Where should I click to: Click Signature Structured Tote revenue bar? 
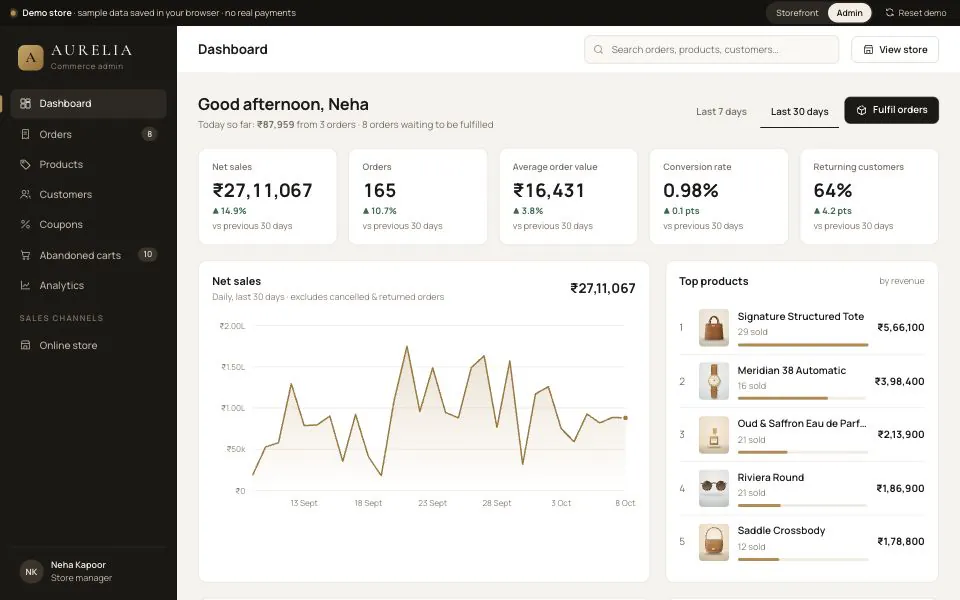803,345
